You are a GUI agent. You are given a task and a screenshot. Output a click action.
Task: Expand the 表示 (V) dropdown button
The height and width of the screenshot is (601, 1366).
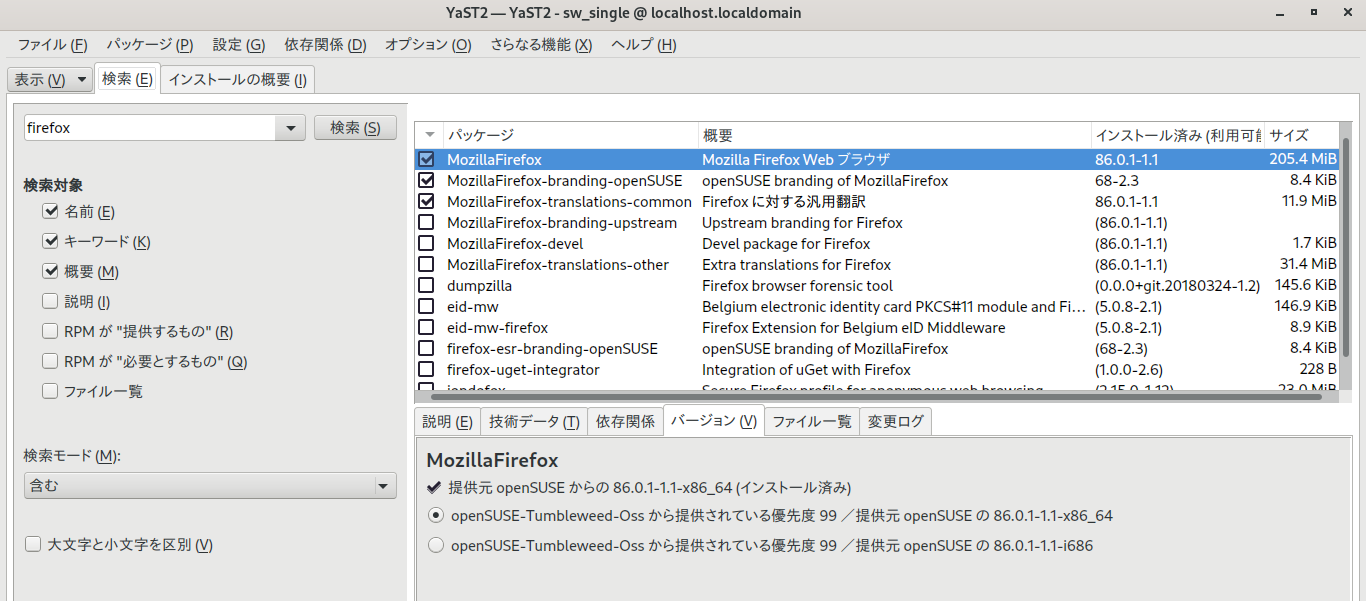click(50, 79)
